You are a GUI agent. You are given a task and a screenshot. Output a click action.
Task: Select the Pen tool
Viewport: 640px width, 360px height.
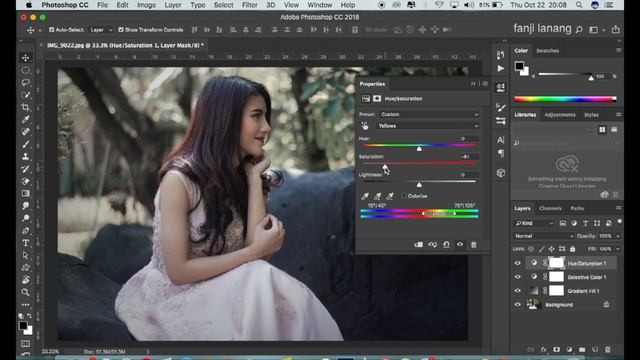(26, 231)
